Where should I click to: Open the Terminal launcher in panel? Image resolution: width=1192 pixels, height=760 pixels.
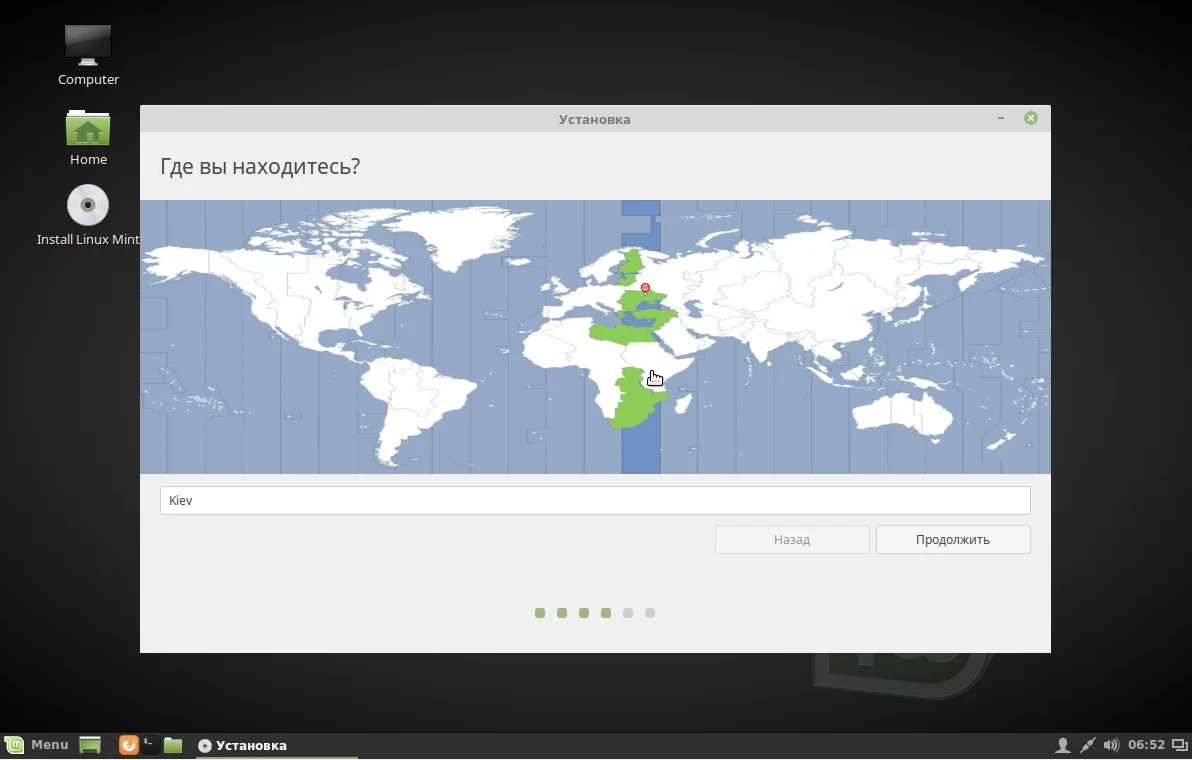(x=150, y=746)
